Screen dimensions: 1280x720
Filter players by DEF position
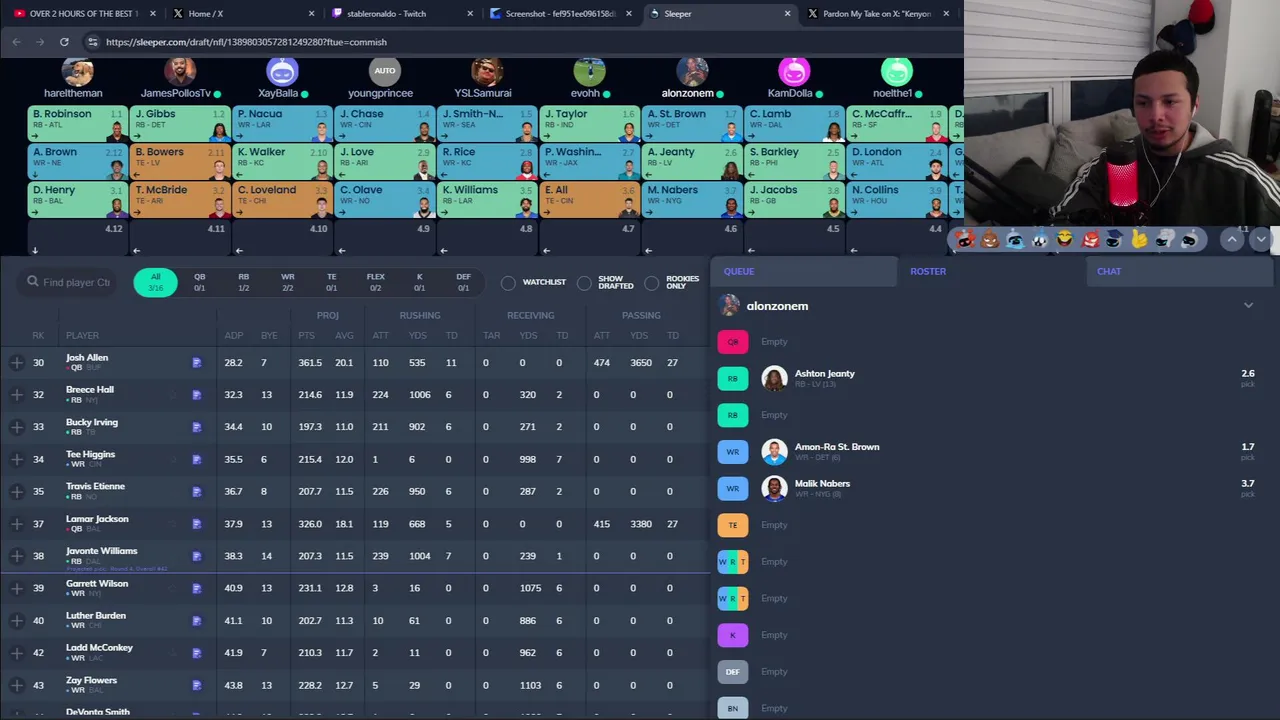463,283
